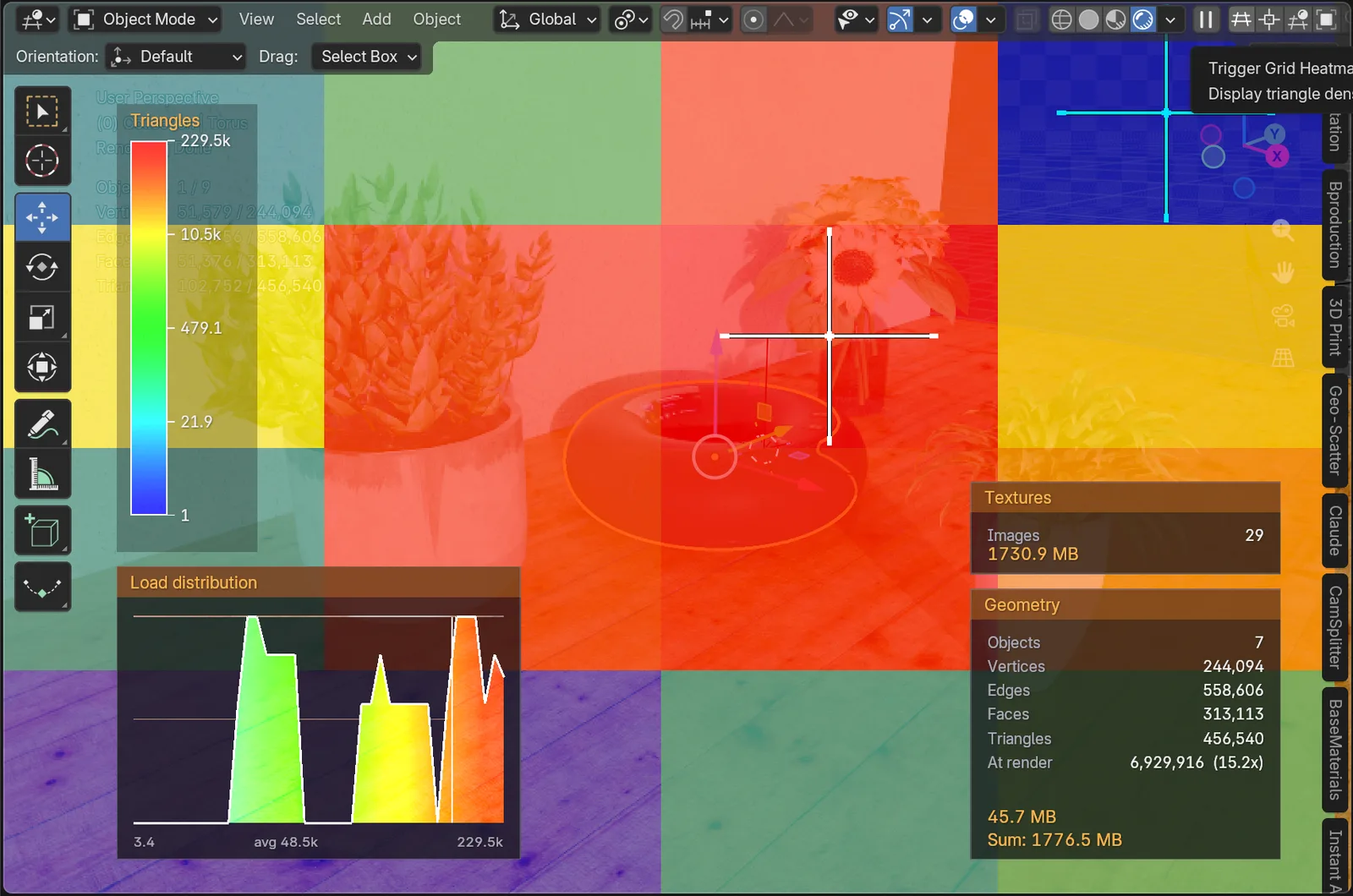Click the Sum: 1776.5 MB text
The width and height of the screenshot is (1353, 896).
(x=1054, y=840)
